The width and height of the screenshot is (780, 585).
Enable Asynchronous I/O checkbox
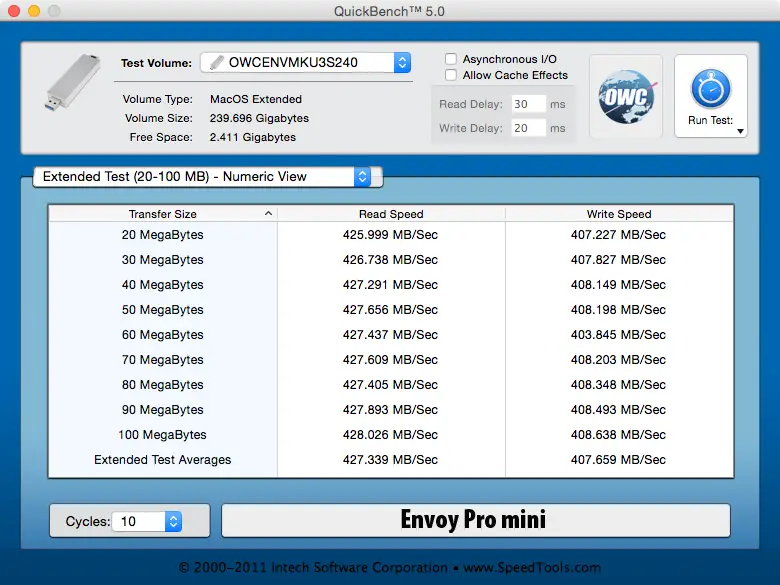click(x=451, y=59)
